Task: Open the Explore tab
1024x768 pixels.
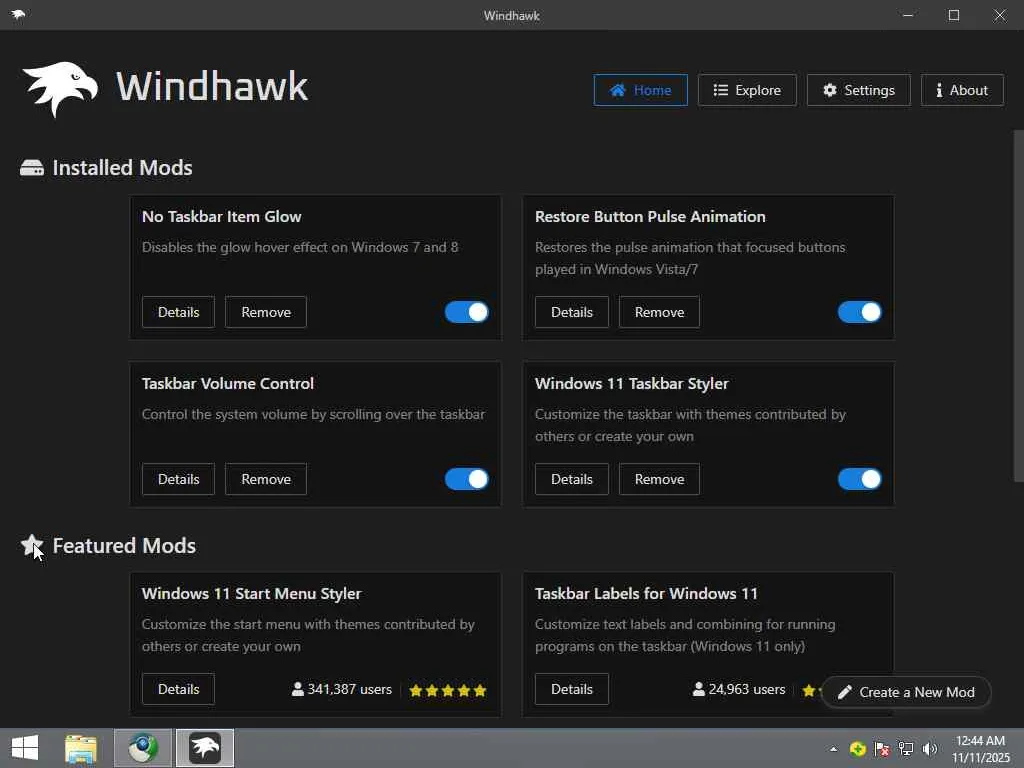Action: pyautogui.click(x=747, y=90)
